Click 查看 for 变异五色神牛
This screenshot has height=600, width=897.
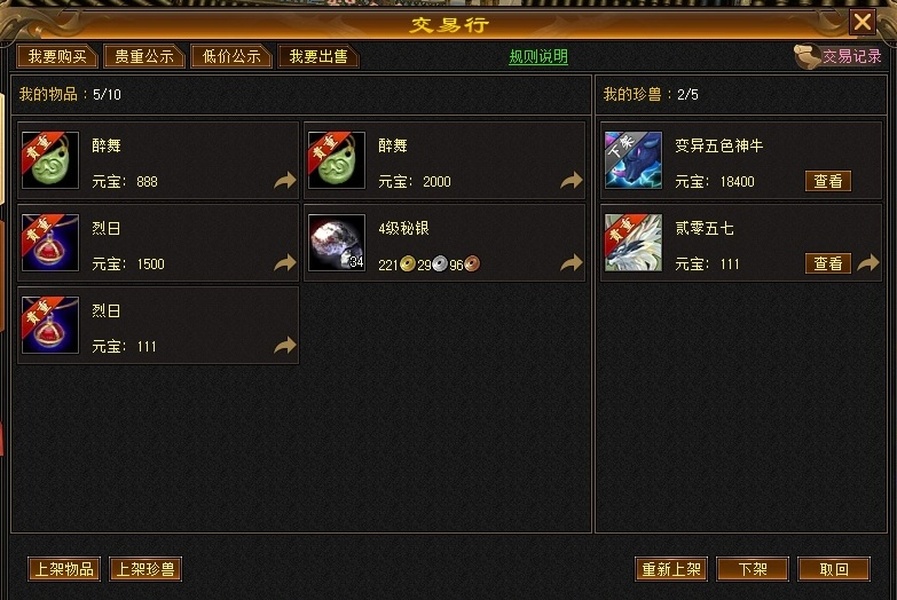click(828, 181)
